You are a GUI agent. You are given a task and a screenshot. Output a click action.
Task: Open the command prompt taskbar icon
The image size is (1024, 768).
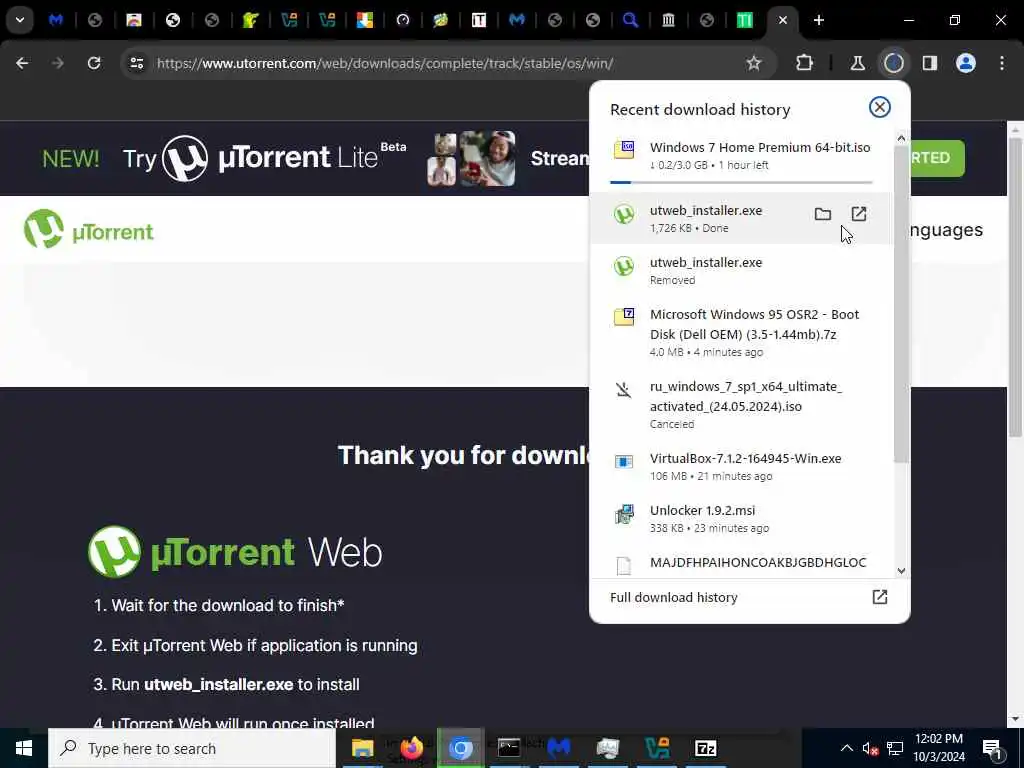coord(509,748)
